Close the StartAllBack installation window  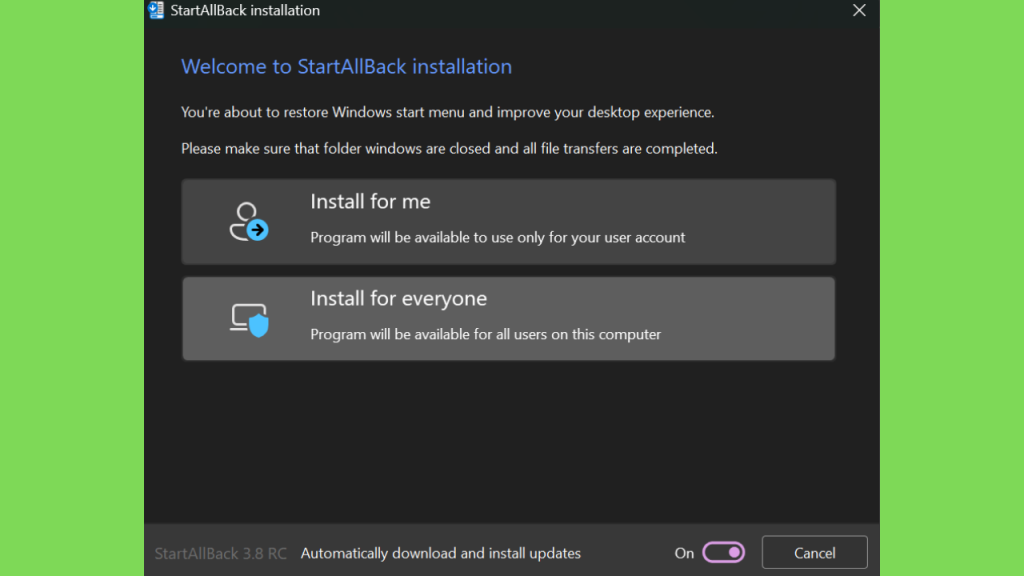(x=859, y=10)
